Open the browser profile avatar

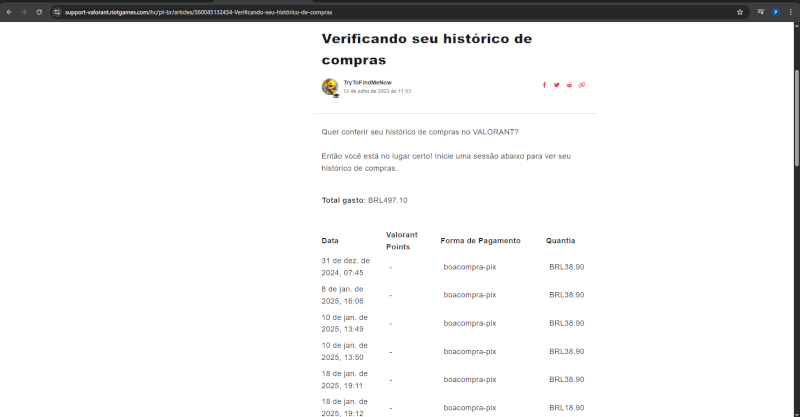click(776, 12)
